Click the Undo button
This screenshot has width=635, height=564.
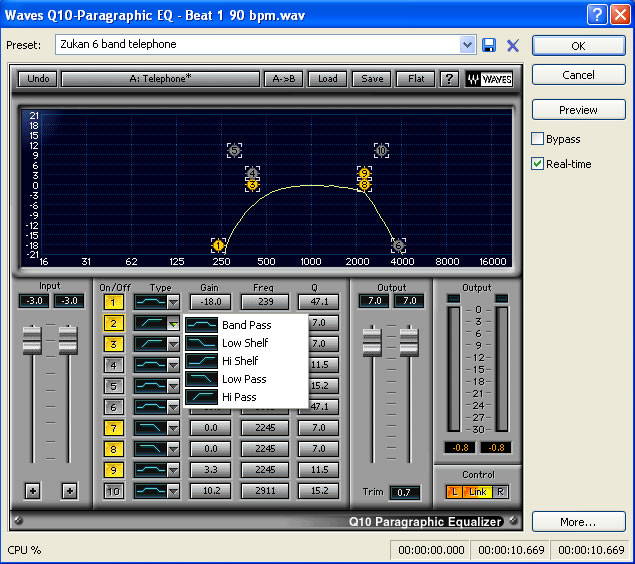38,79
